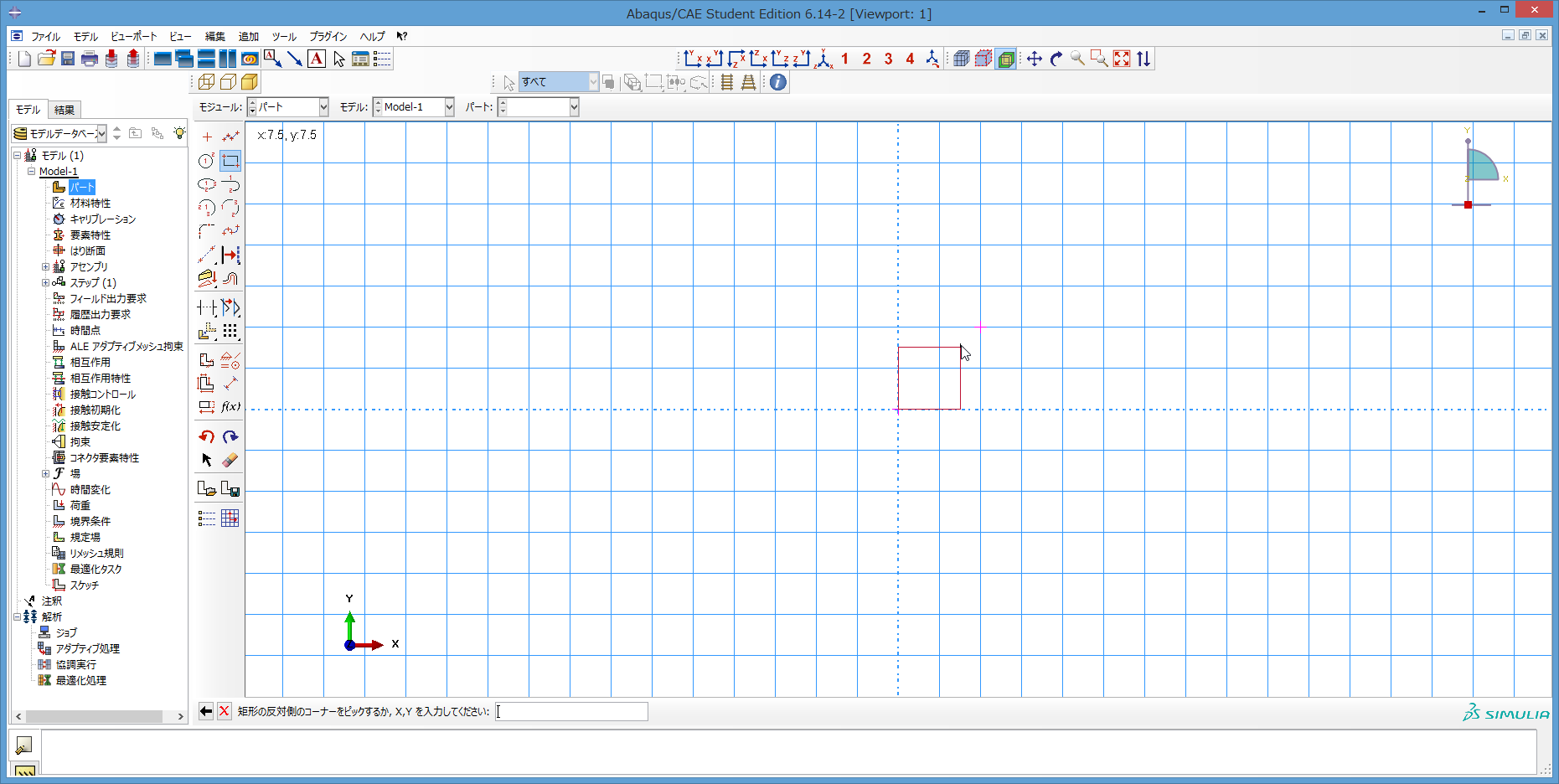Select the spline sketch tool
Screen dimensions: 1559x784
point(230,231)
